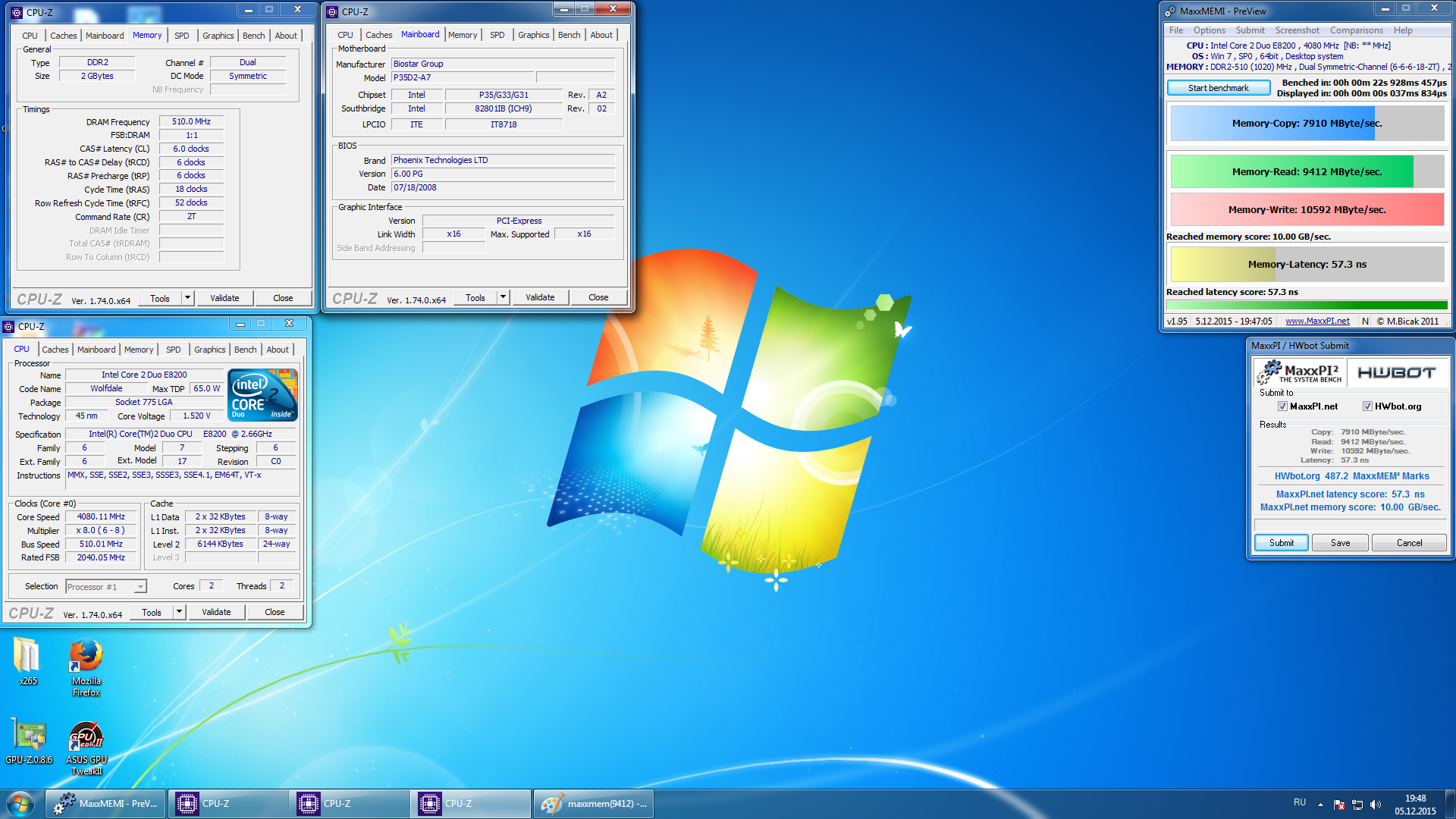The height and width of the screenshot is (819, 1456).
Task: Click HWbot.org 487.2 MaxxMEM² Marks text
Action: (1351, 476)
